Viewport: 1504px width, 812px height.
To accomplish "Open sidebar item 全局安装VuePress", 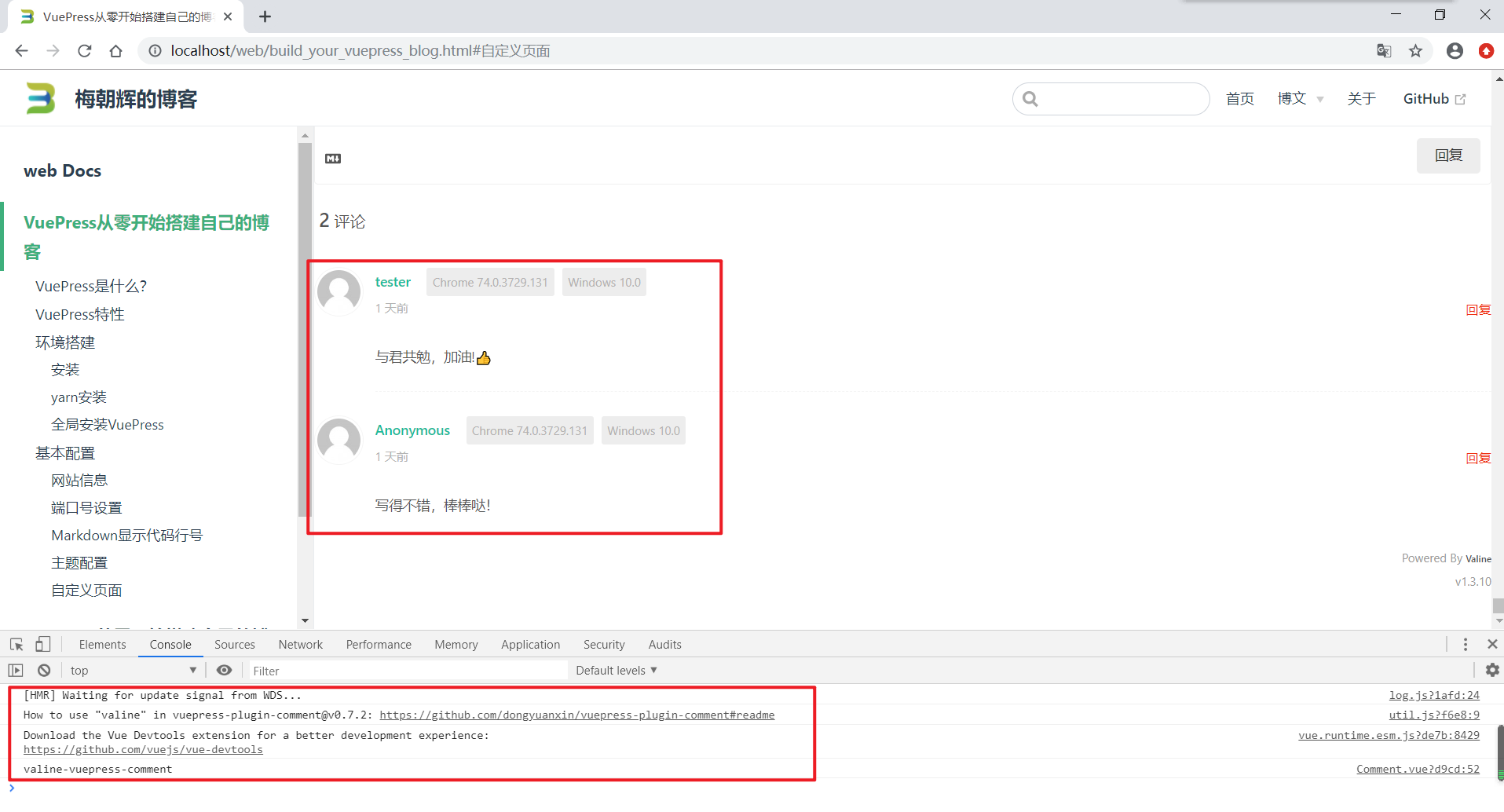I will pyautogui.click(x=108, y=425).
